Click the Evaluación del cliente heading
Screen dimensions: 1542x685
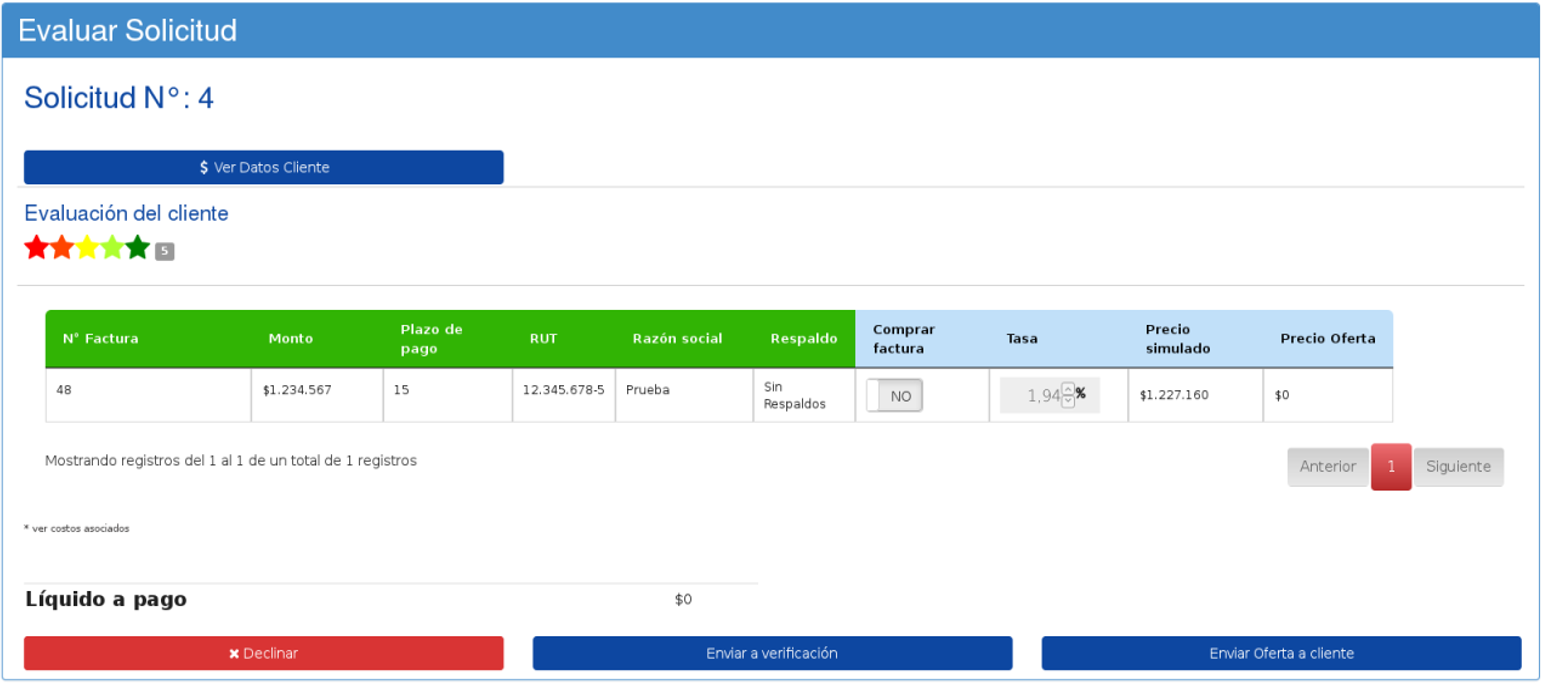[126, 213]
